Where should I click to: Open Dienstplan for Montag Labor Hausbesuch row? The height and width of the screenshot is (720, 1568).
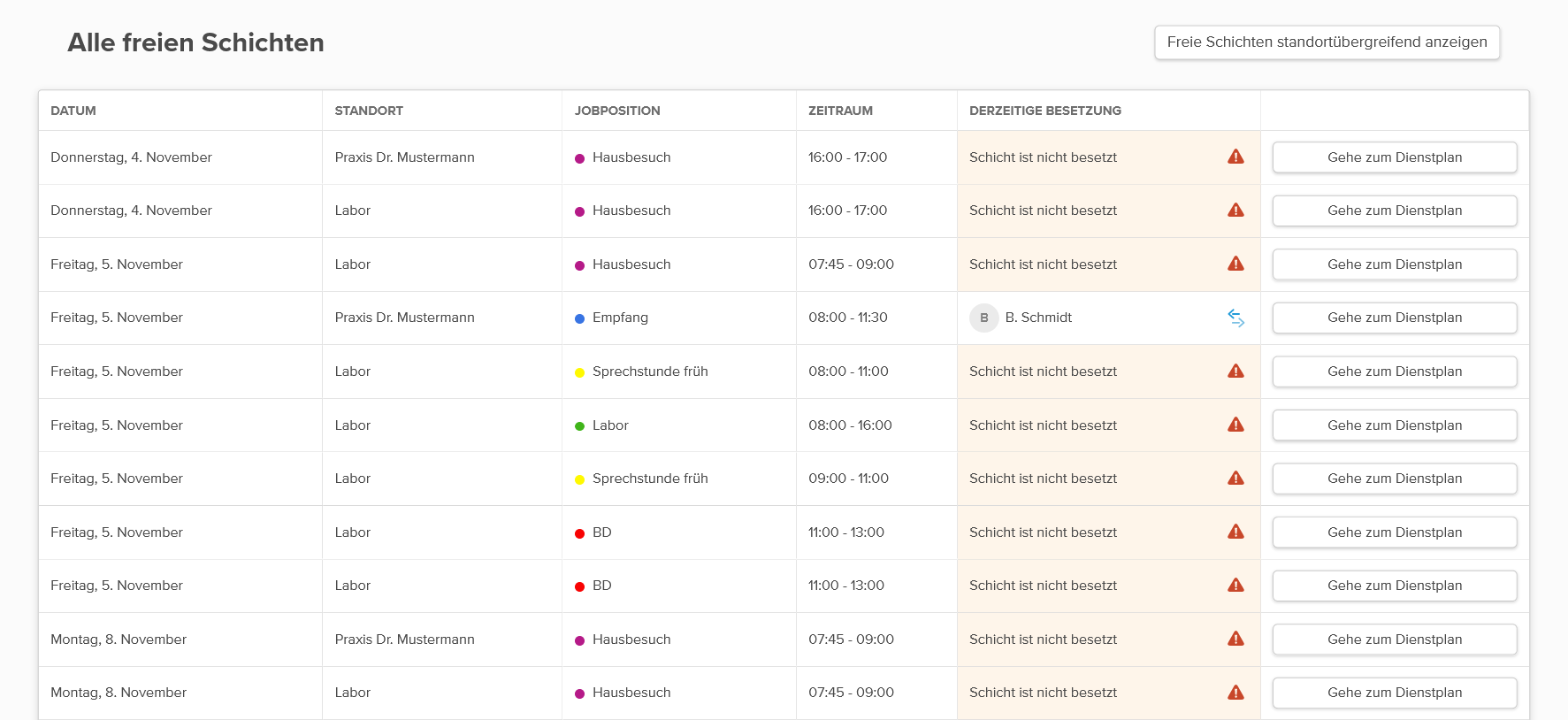(1395, 693)
